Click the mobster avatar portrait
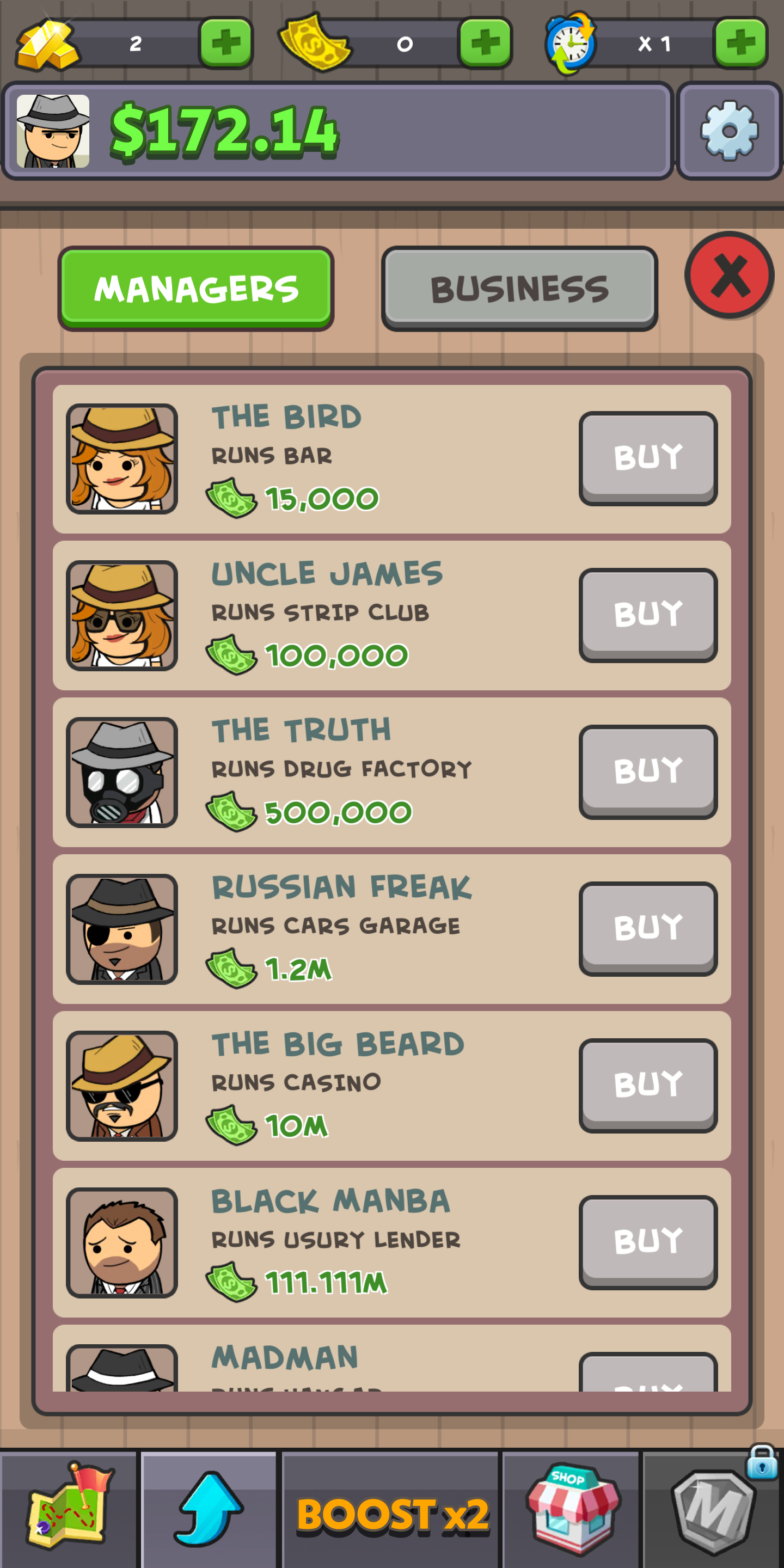Image resolution: width=784 pixels, height=1568 pixels. point(53,131)
